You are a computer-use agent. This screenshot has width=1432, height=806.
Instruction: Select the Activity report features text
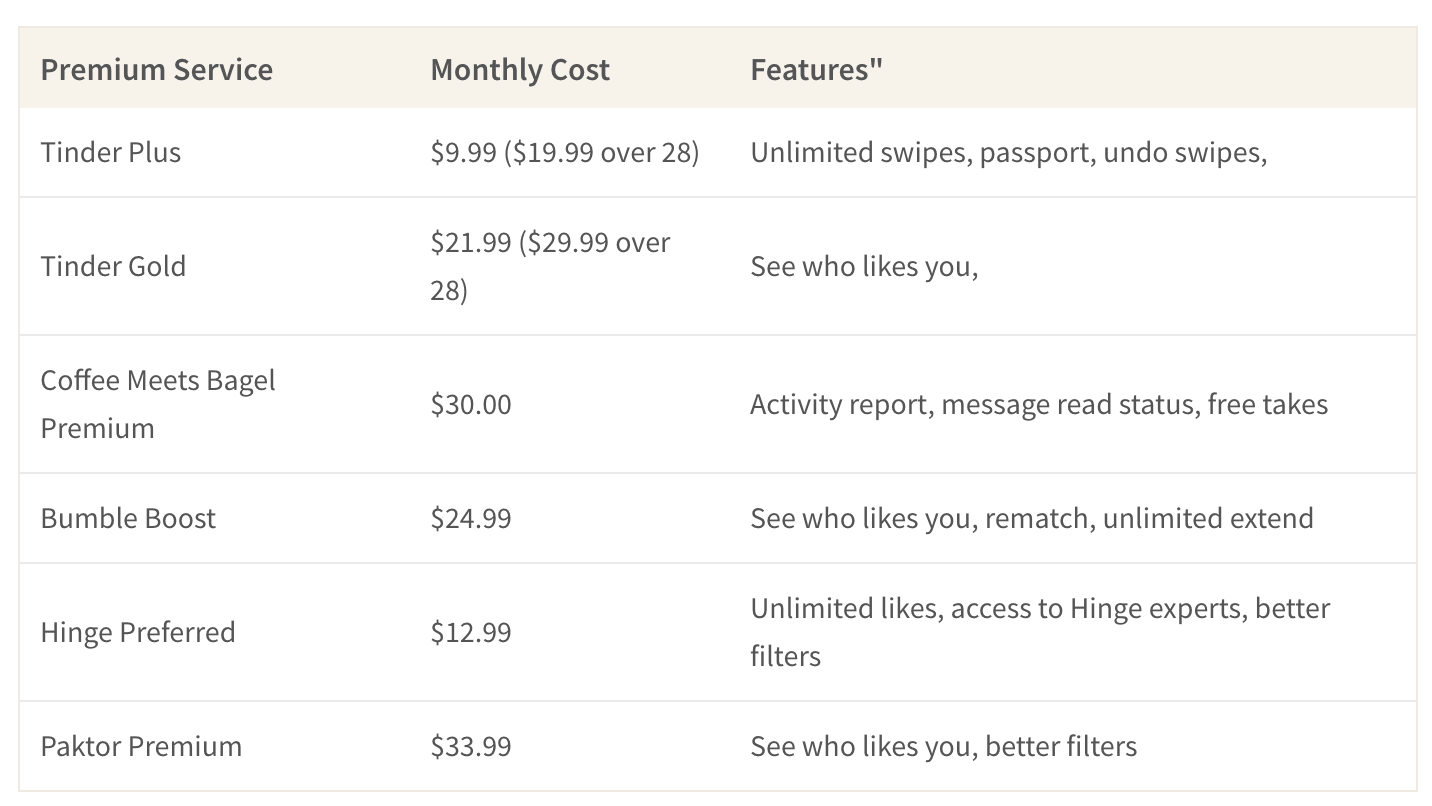(1039, 404)
